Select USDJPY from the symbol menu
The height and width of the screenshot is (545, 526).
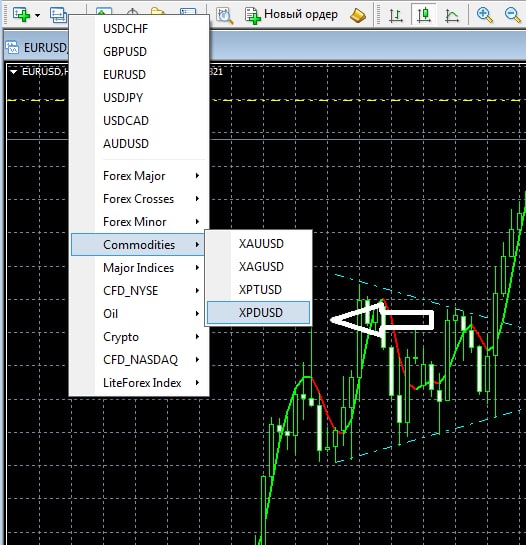pos(139,97)
